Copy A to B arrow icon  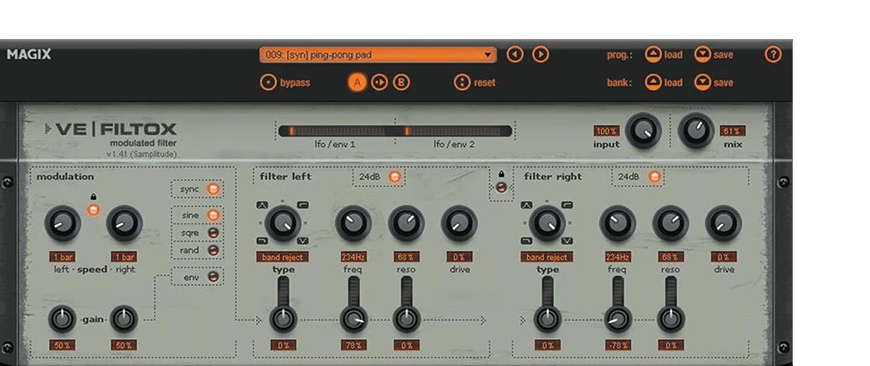[x=380, y=83]
